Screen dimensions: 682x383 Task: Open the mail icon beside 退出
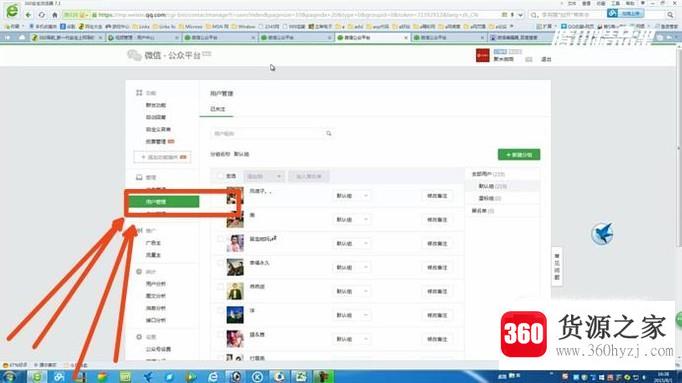click(528, 59)
